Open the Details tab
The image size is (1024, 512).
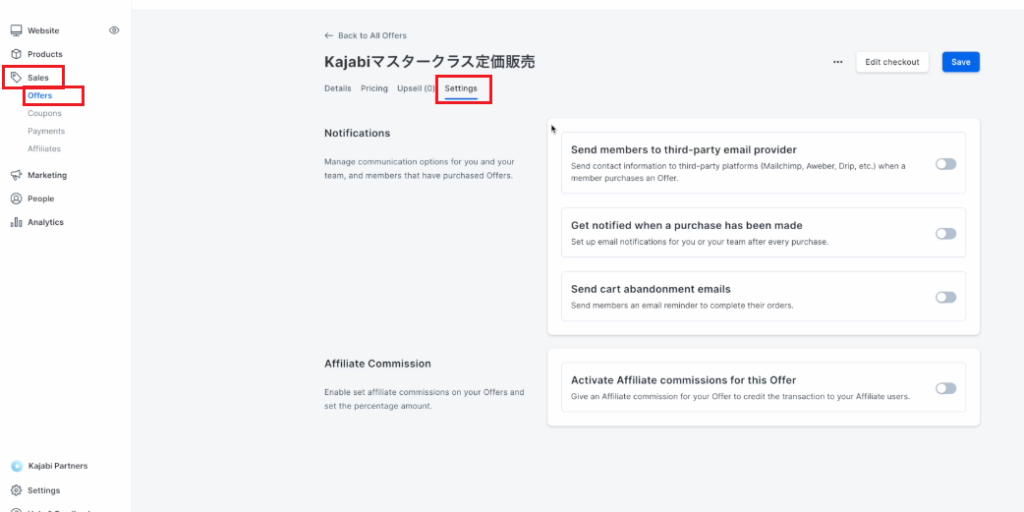click(338, 88)
